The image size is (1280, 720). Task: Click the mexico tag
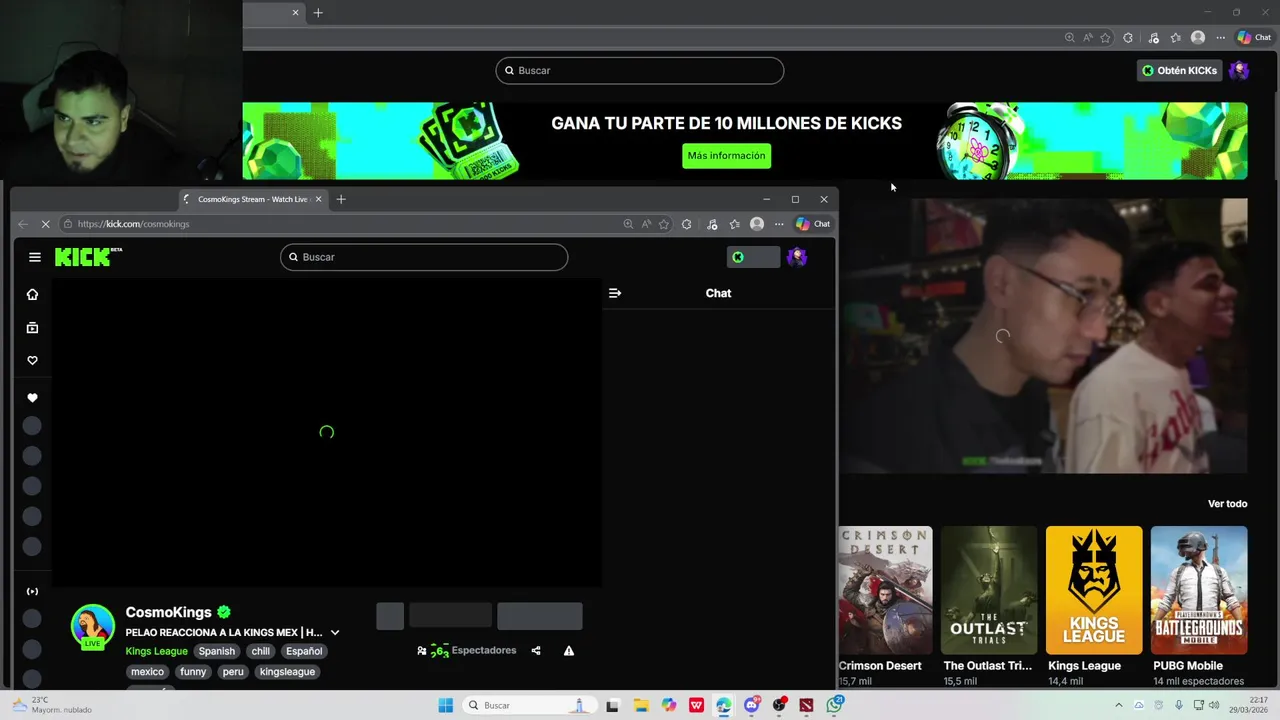pyautogui.click(x=147, y=672)
